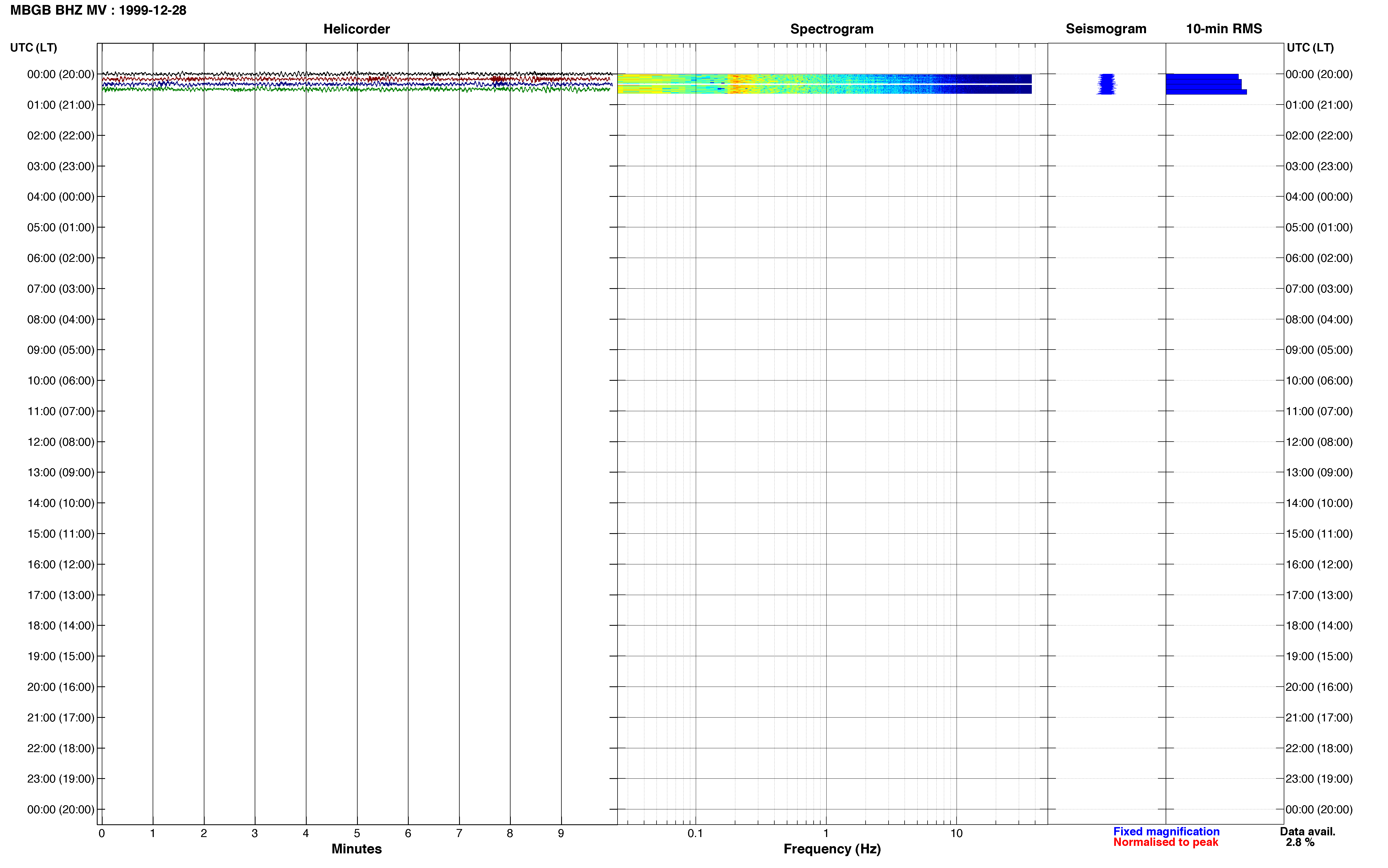The height and width of the screenshot is (868, 1388).
Task: Click the '10' tick on Frequency axis
Action: tap(956, 833)
